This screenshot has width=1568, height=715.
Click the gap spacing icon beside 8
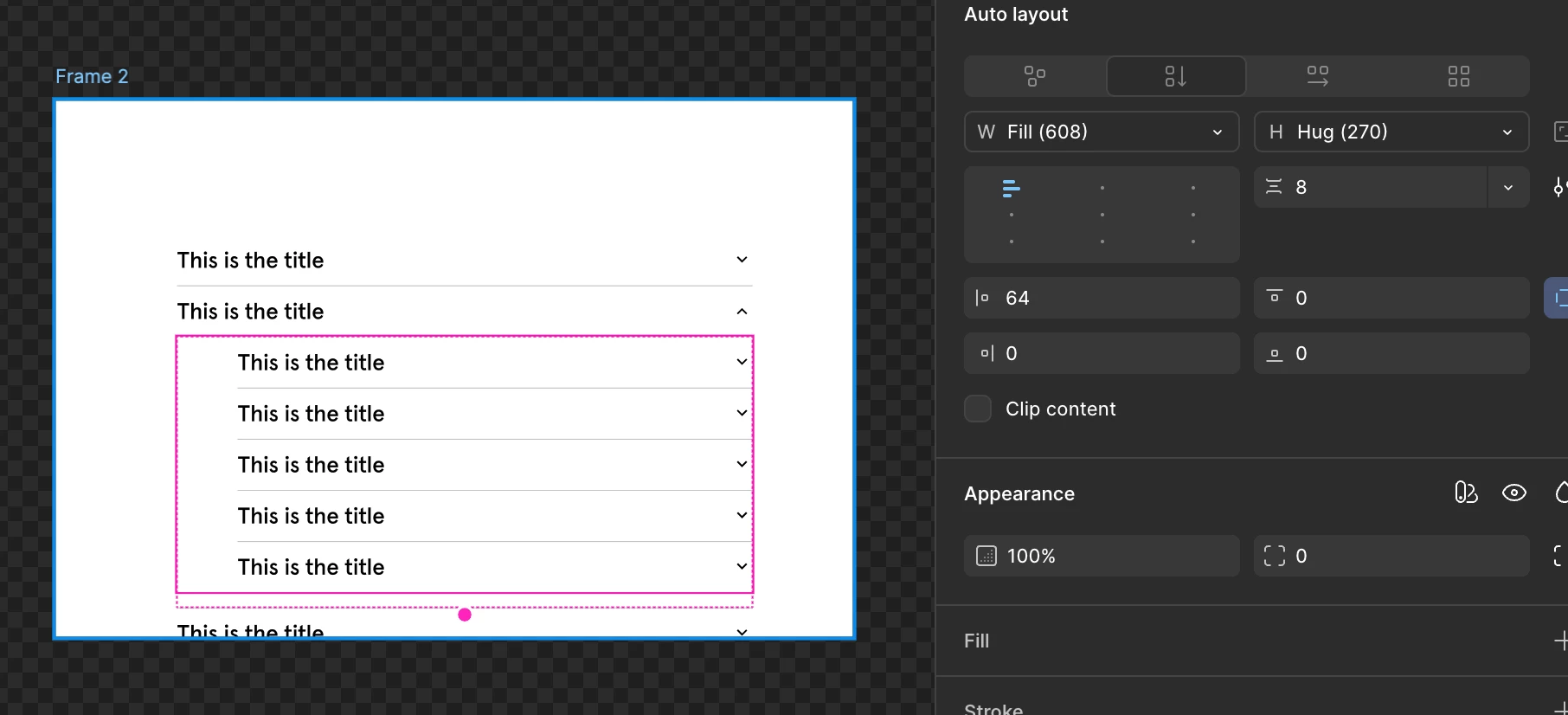pyautogui.click(x=1274, y=187)
